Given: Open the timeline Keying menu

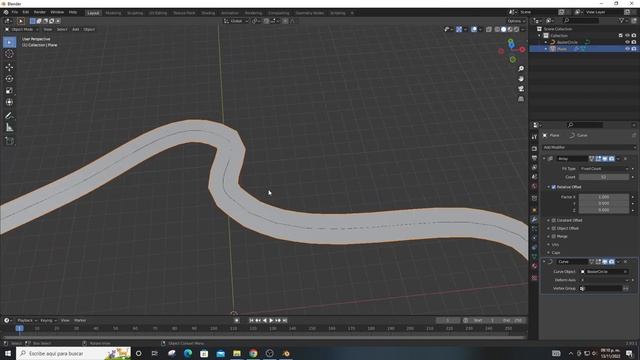Looking at the screenshot, I should [48, 320].
